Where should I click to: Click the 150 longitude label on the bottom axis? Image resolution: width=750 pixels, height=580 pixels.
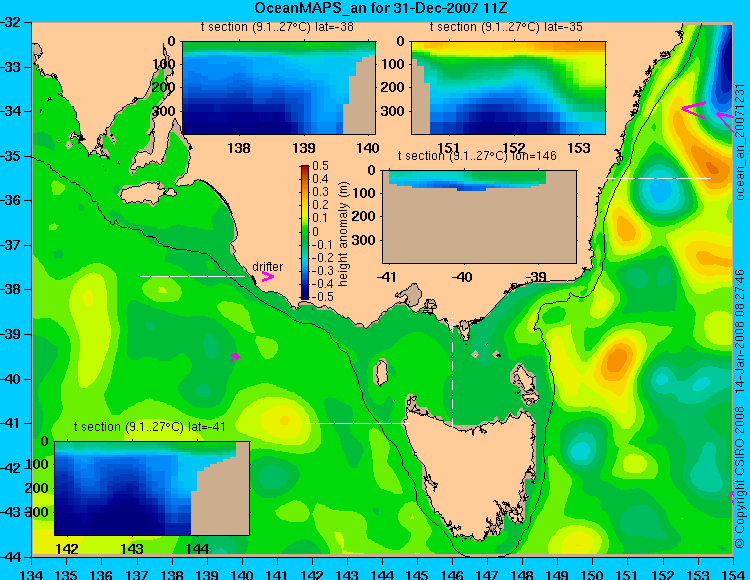point(593,574)
